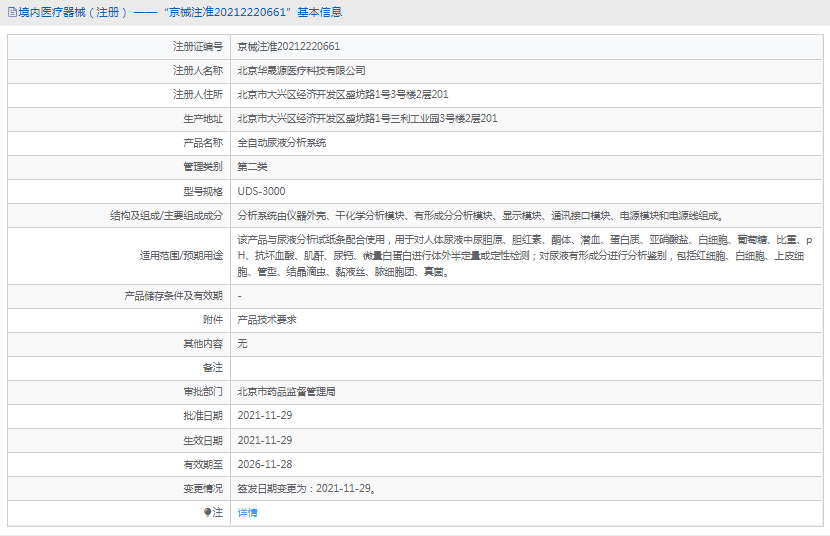Click the 结构及组成/主要组成成分 label
The height and width of the screenshot is (536, 830).
166,215
